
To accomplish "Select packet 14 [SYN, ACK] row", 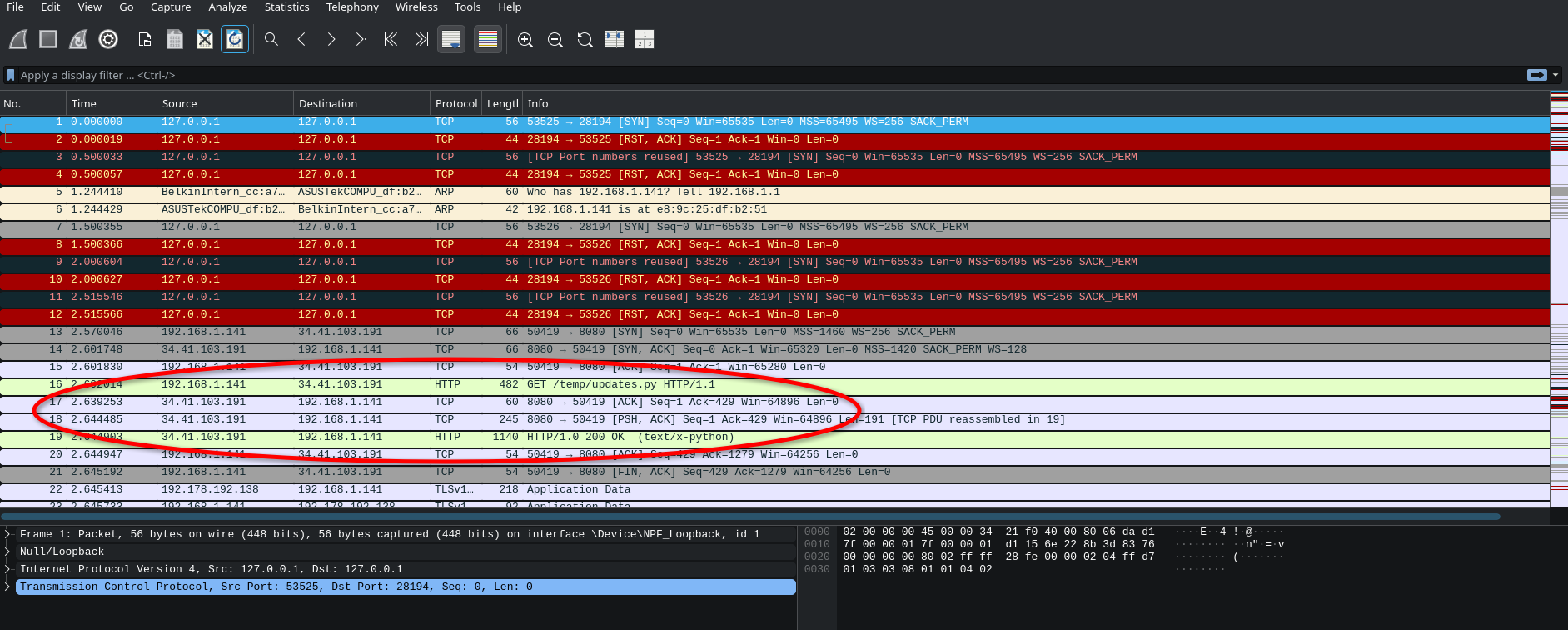I will tap(774, 349).
